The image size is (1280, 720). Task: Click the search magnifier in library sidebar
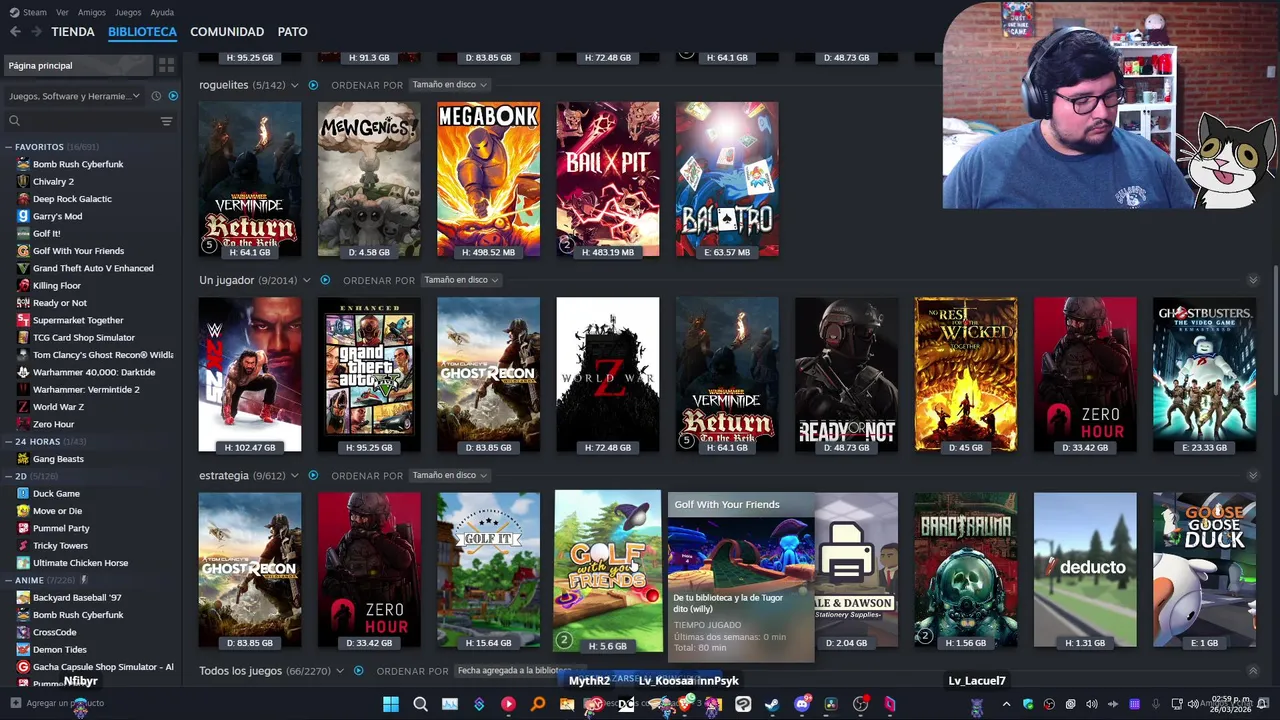click(x=14, y=121)
